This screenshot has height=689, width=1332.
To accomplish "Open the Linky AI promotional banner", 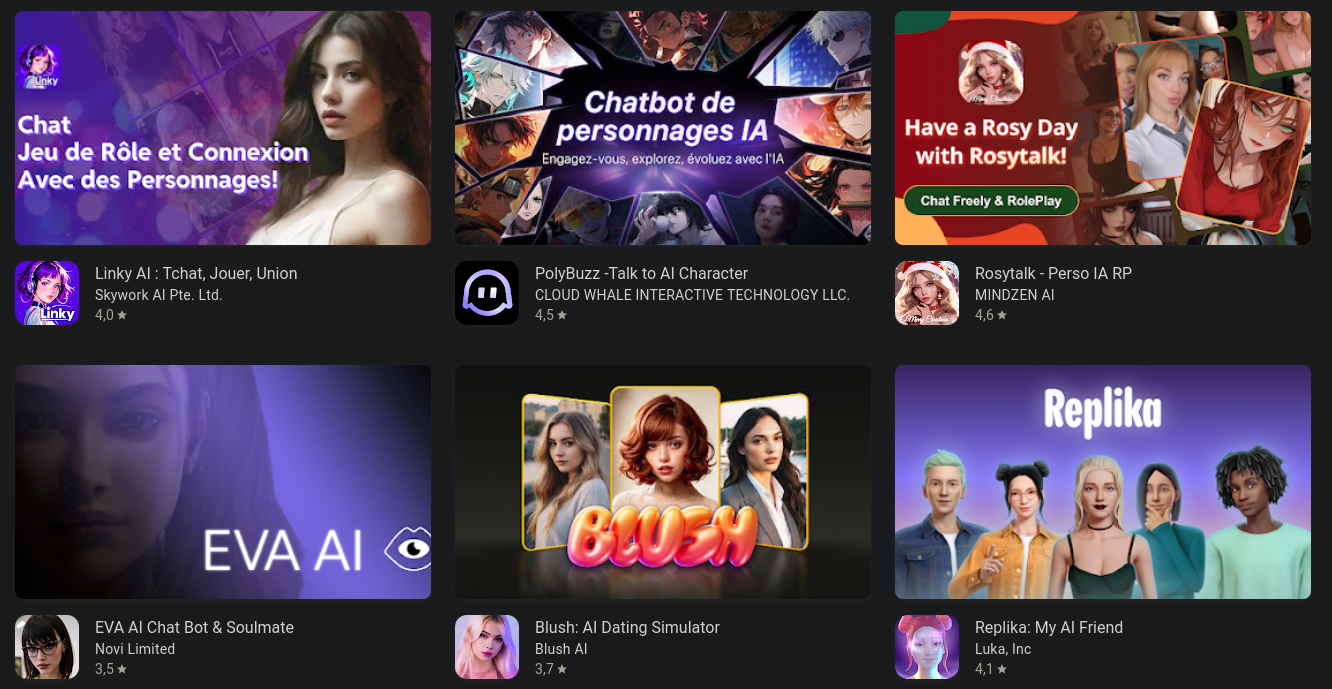I will pyautogui.click(x=223, y=128).
